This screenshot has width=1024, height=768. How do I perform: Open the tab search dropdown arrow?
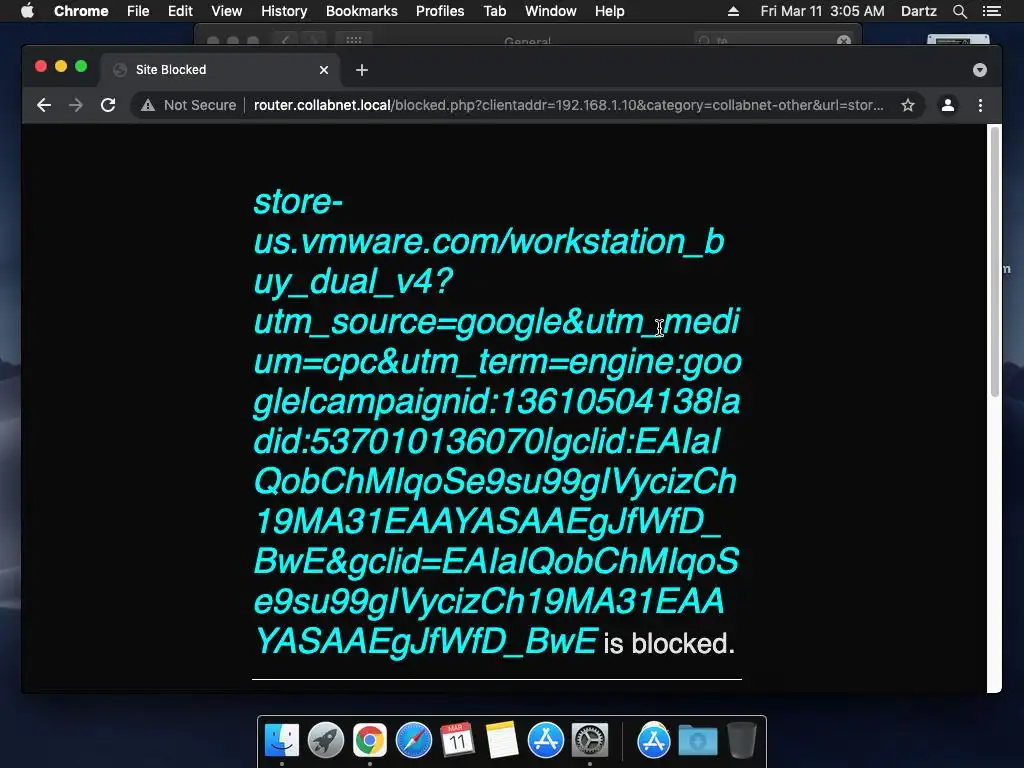click(x=980, y=70)
